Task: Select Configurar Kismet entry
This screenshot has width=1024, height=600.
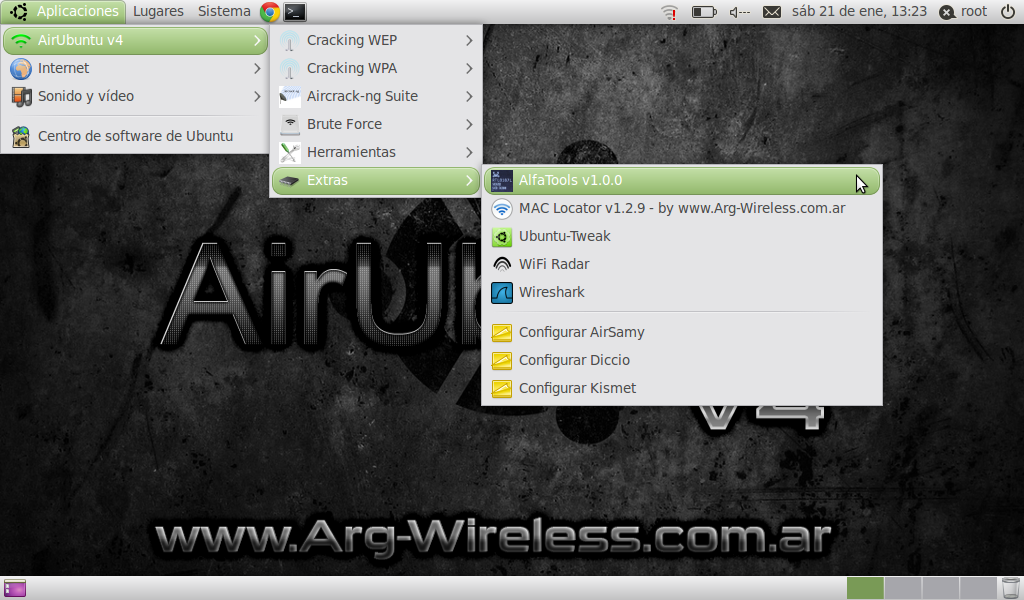Action: coord(577,388)
